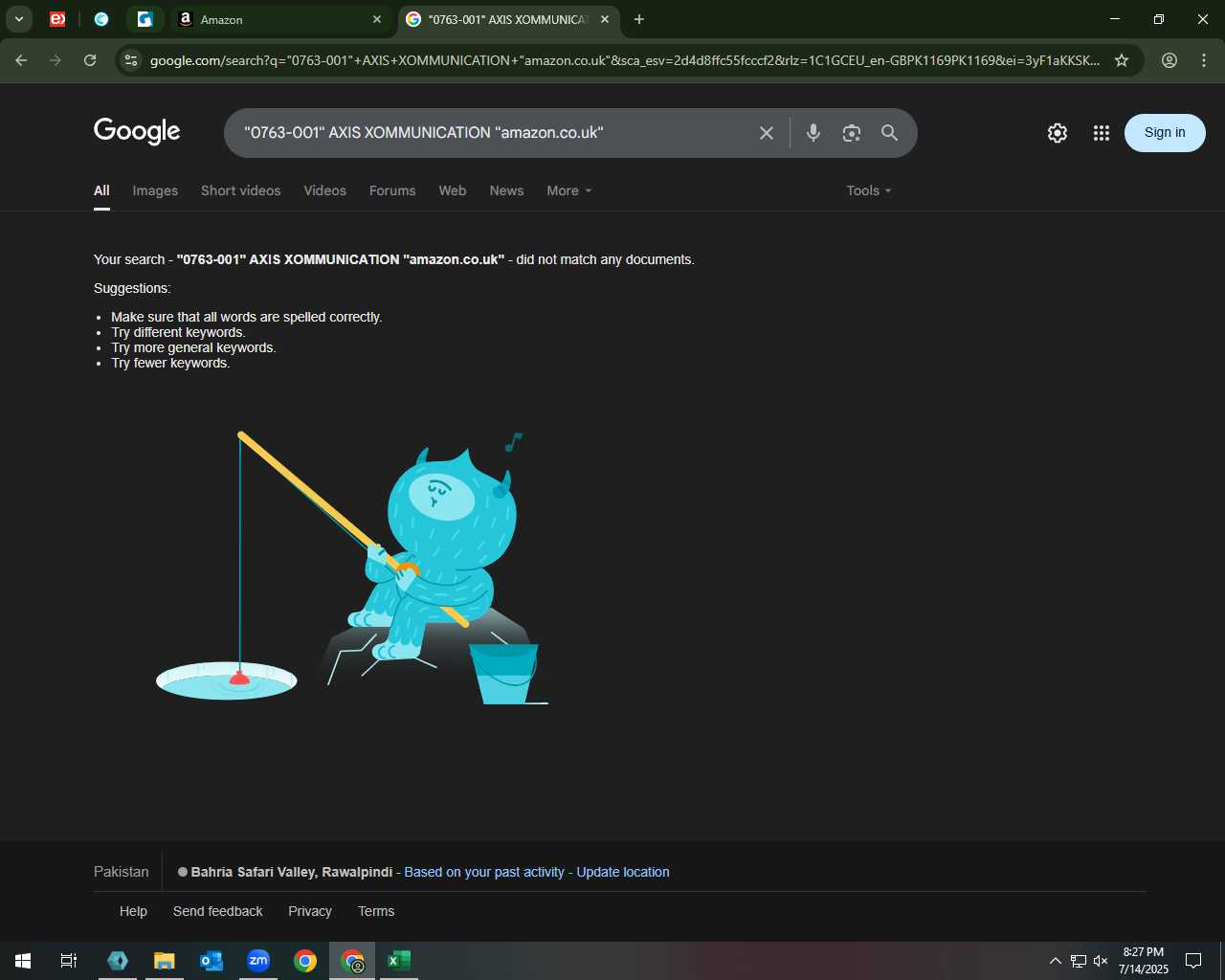Viewport: 1225px width, 980px height.
Task: Clear the Google search box text
Action: click(x=767, y=133)
